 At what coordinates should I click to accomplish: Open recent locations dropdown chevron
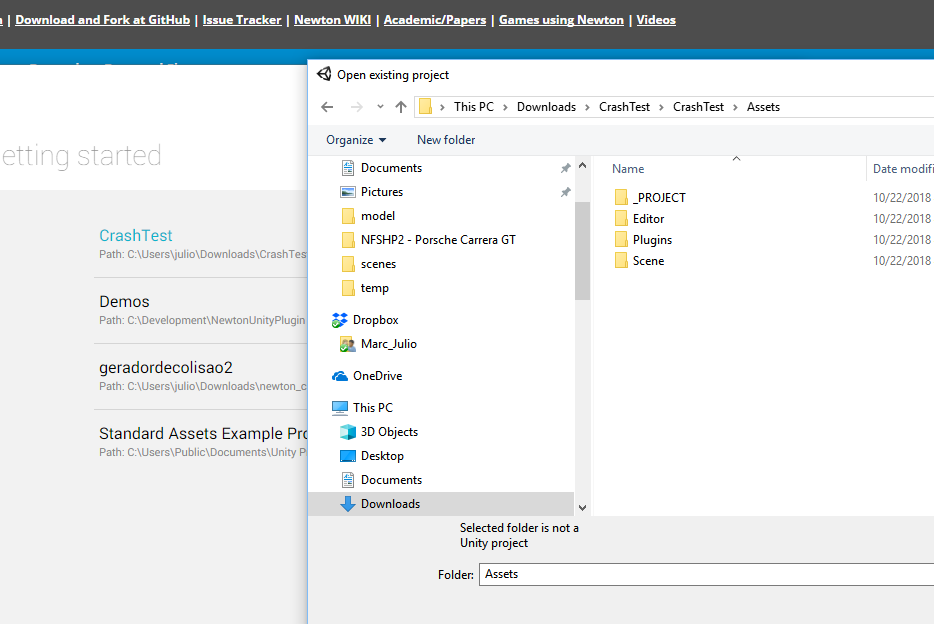(x=380, y=107)
